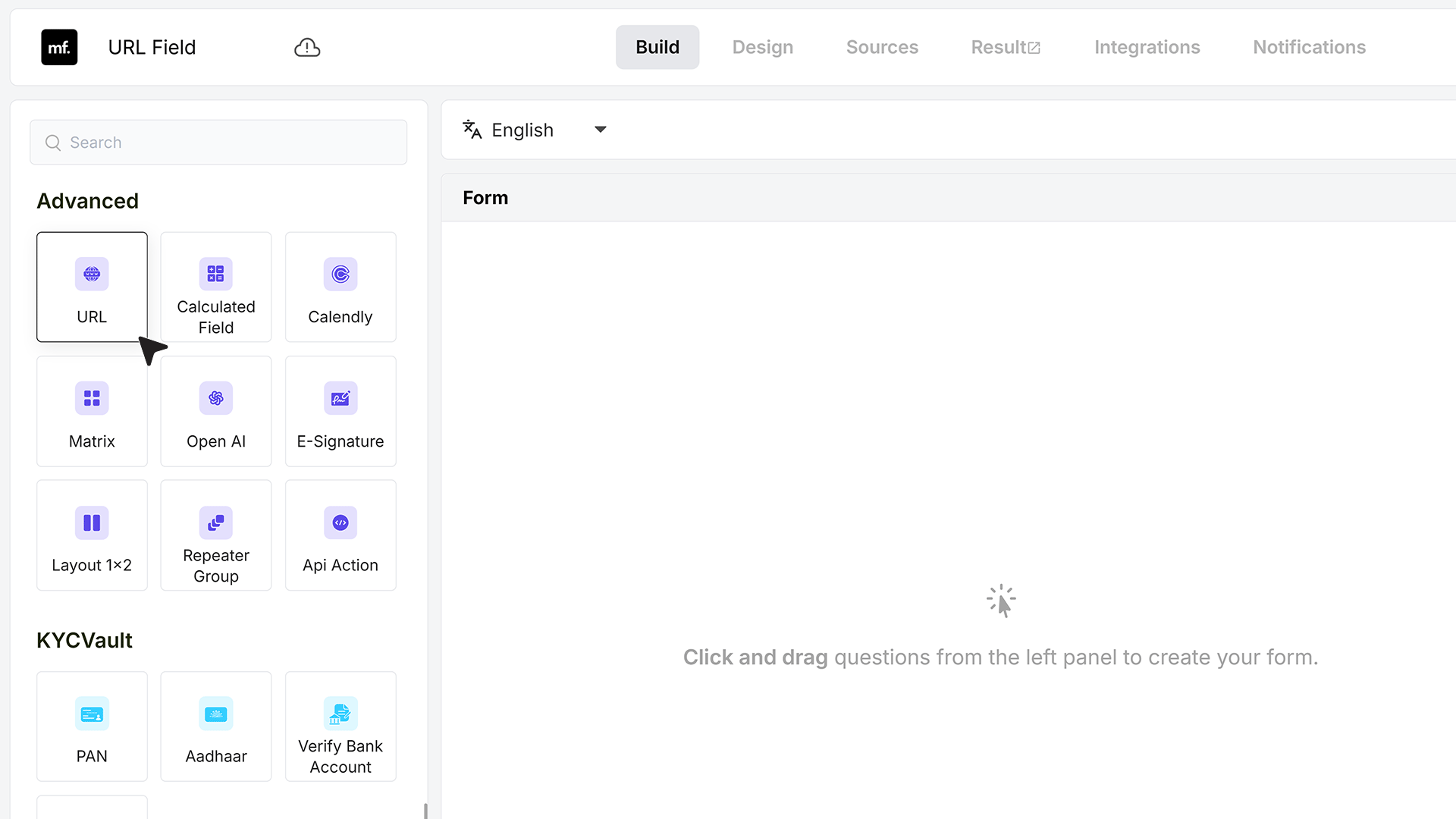This screenshot has width=1456, height=819.
Task: Switch to the Design tab
Action: click(x=763, y=47)
